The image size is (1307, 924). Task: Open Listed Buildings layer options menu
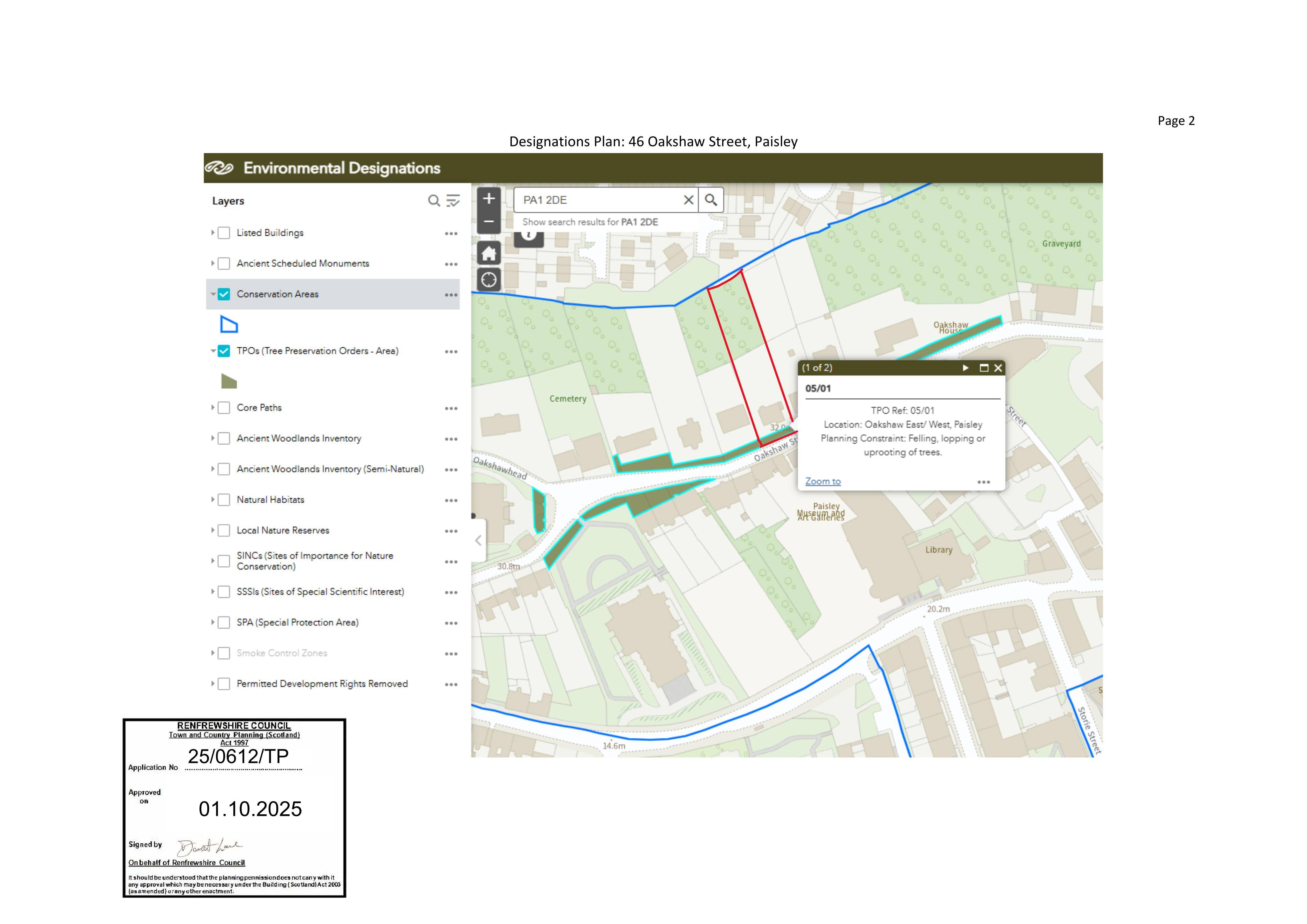coord(452,233)
